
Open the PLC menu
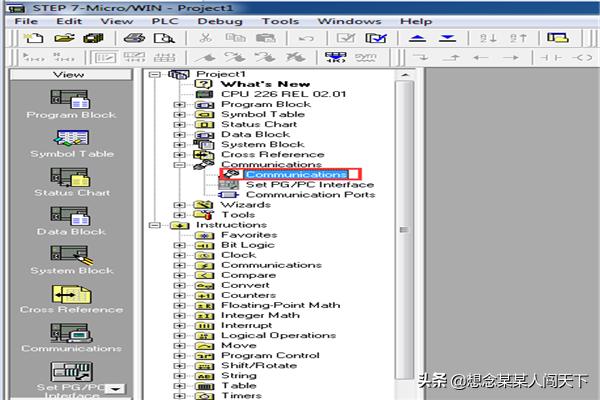click(x=165, y=21)
